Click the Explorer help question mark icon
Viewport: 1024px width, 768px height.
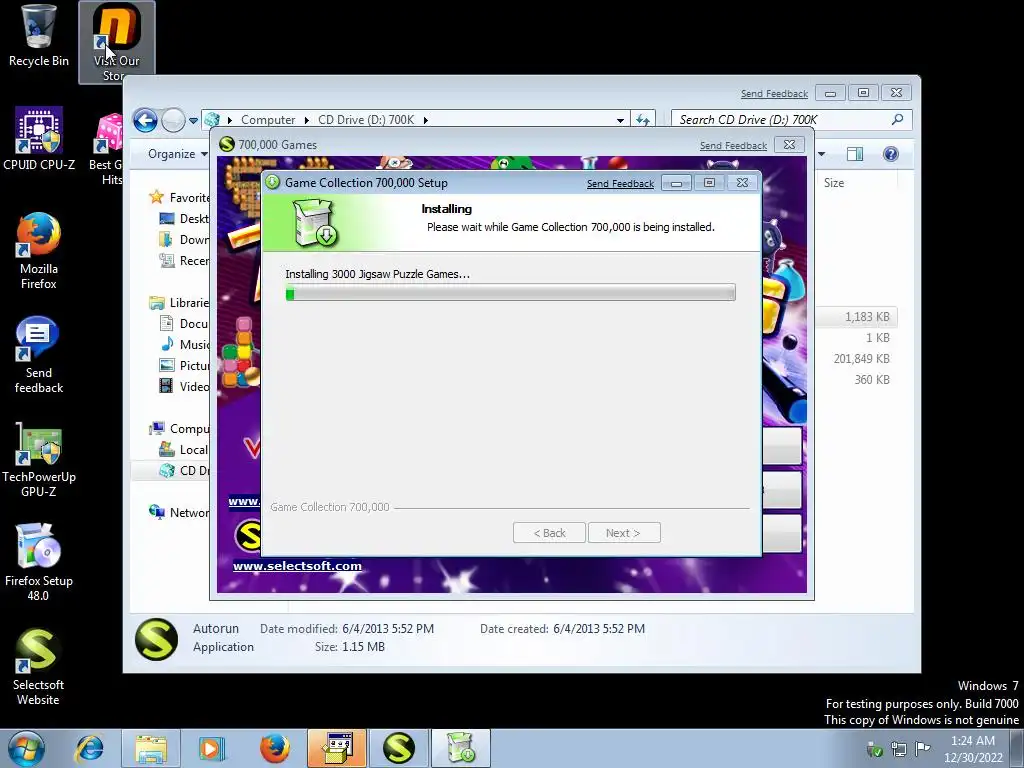pos(890,154)
